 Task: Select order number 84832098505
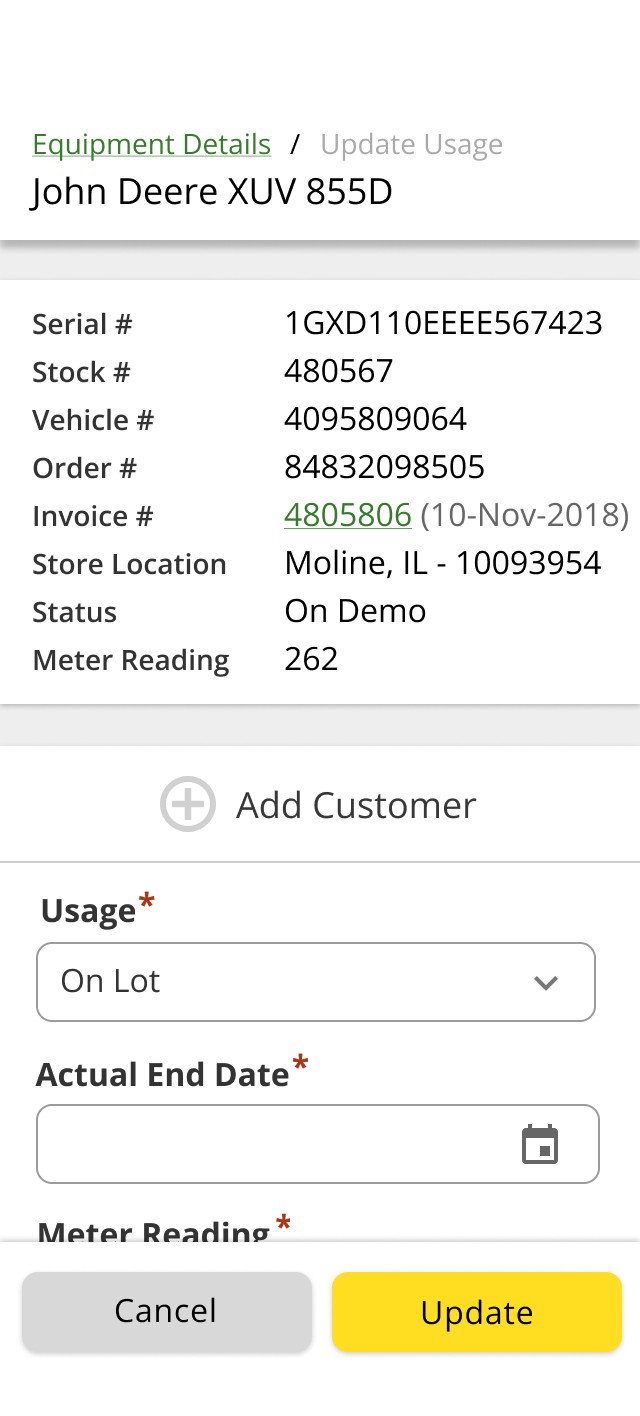385,467
